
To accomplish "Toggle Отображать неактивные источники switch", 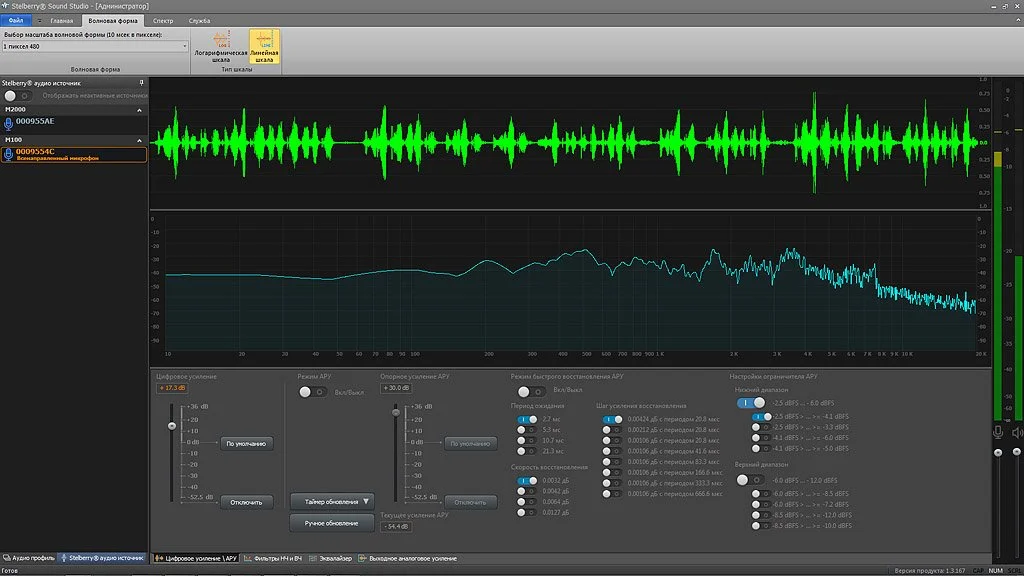I will pos(17,96).
